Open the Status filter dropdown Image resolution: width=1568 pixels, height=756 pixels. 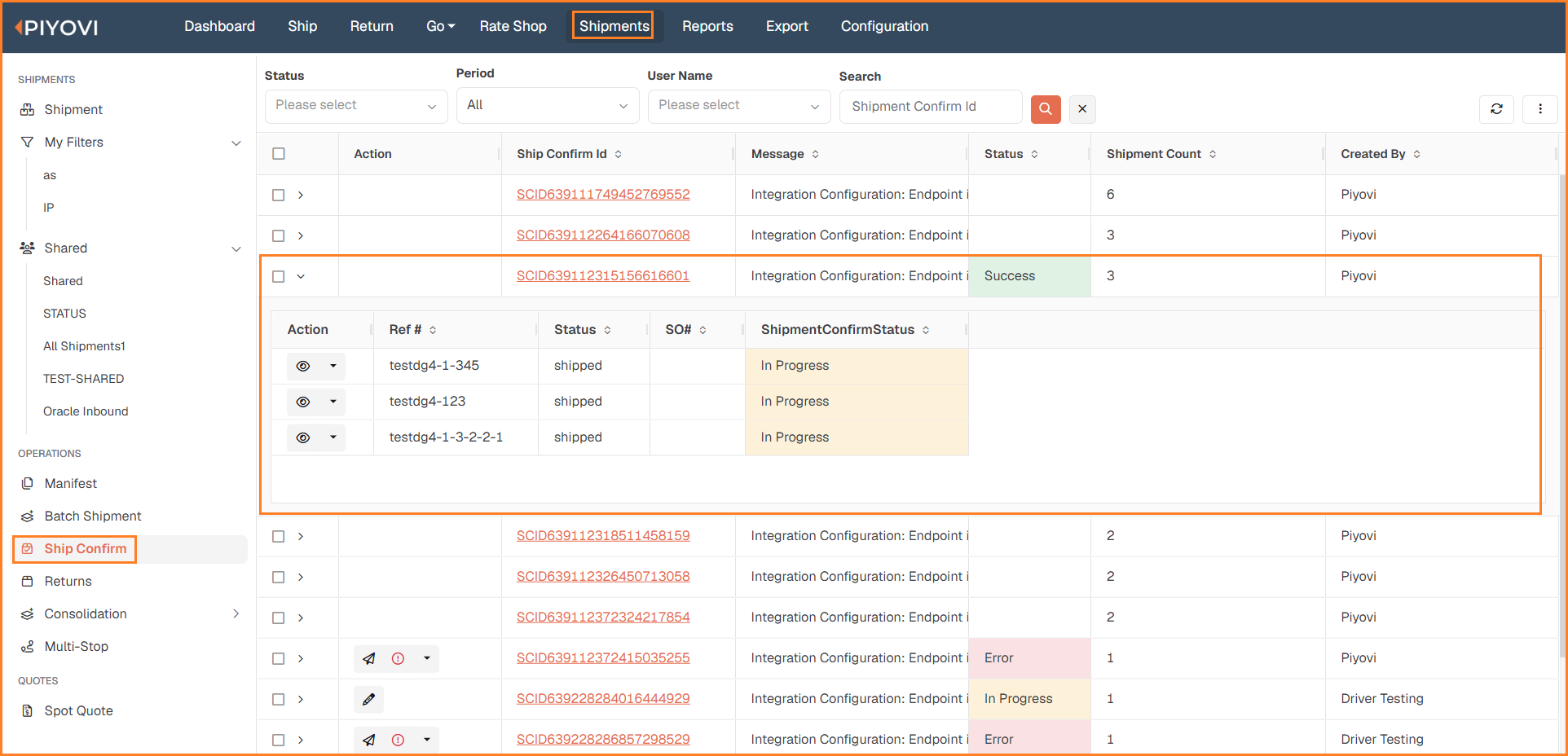(x=356, y=106)
